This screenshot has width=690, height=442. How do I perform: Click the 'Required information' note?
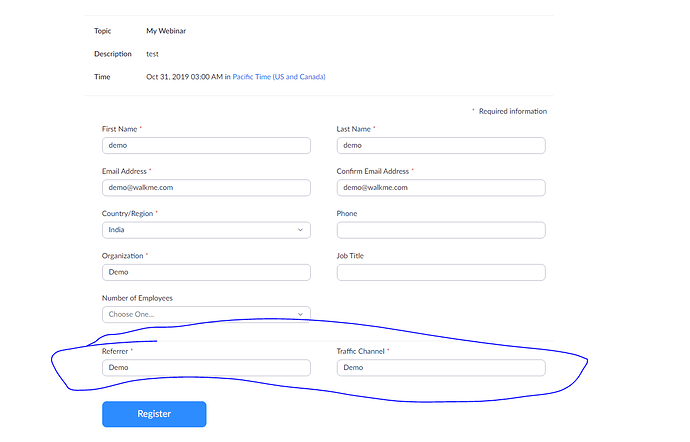513,111
